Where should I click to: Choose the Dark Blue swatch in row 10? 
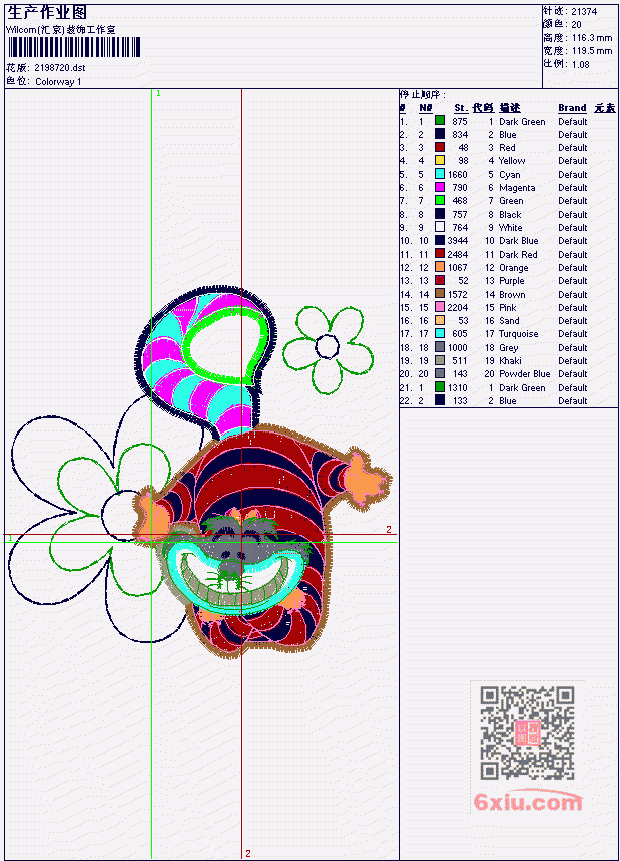coord(440,241)
